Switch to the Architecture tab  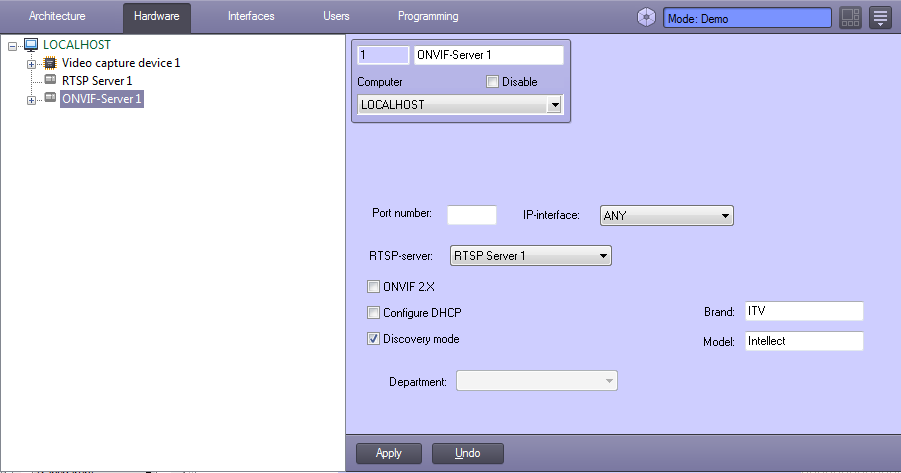pos(57,17)
